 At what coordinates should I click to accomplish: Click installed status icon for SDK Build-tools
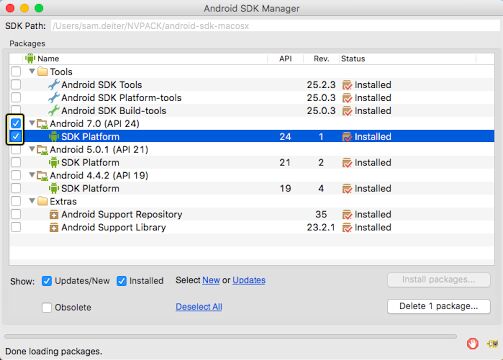coord(347,111)
